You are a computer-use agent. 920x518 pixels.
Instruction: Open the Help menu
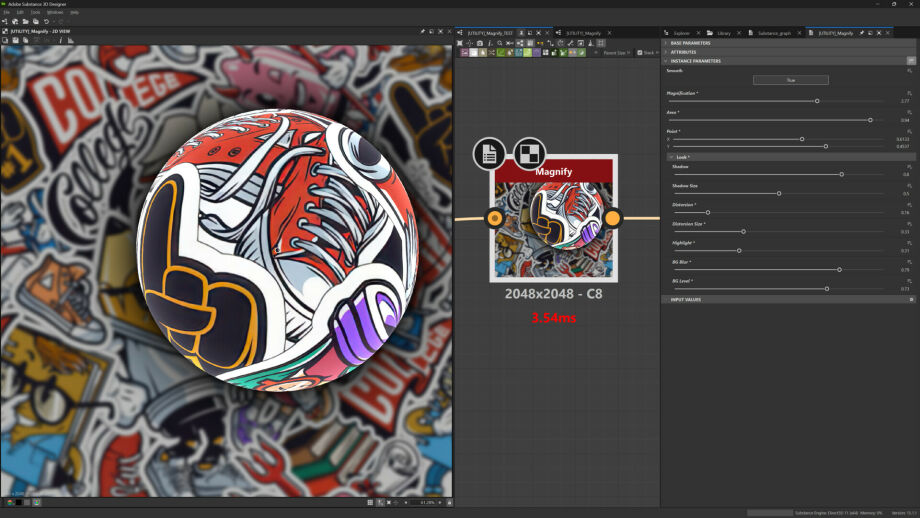[75, 12]
